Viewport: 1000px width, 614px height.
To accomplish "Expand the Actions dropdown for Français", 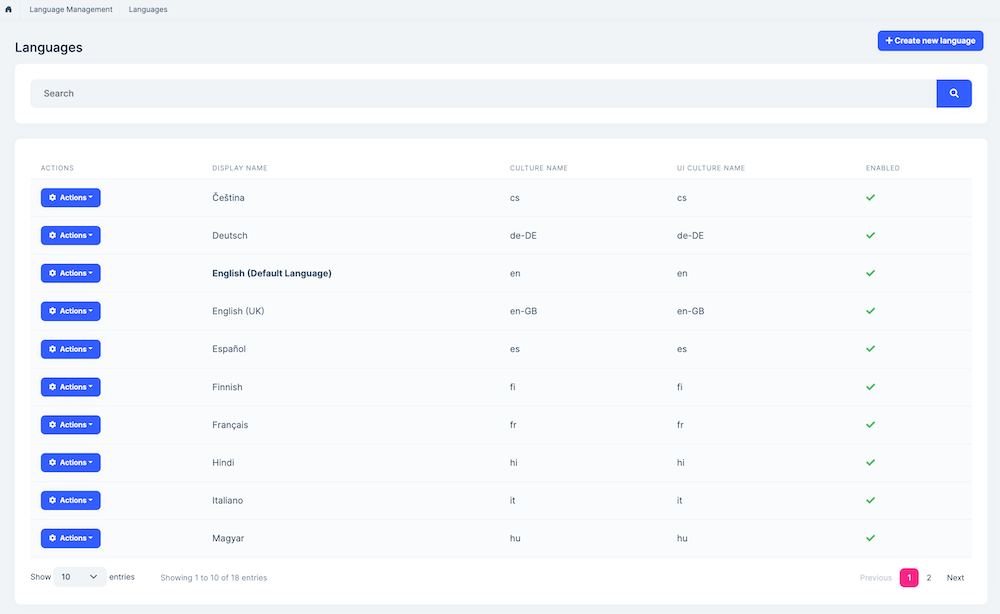I will [70, 424].
